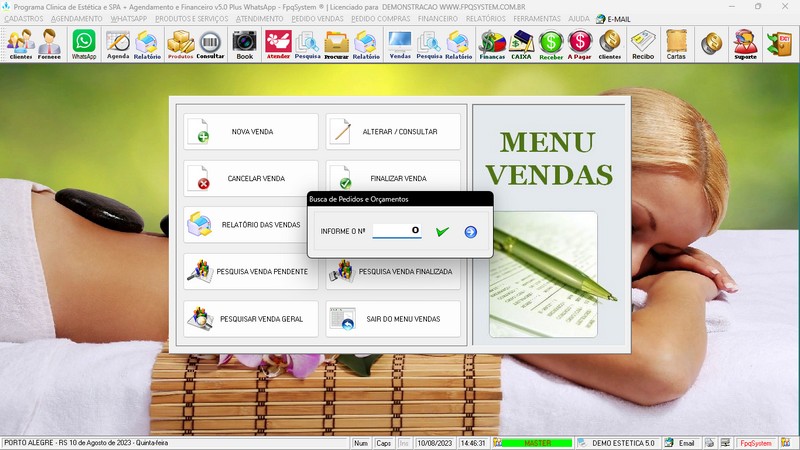
Task: Click the PESQUISAR VENDA GERAL button
Action: [251, 319]
